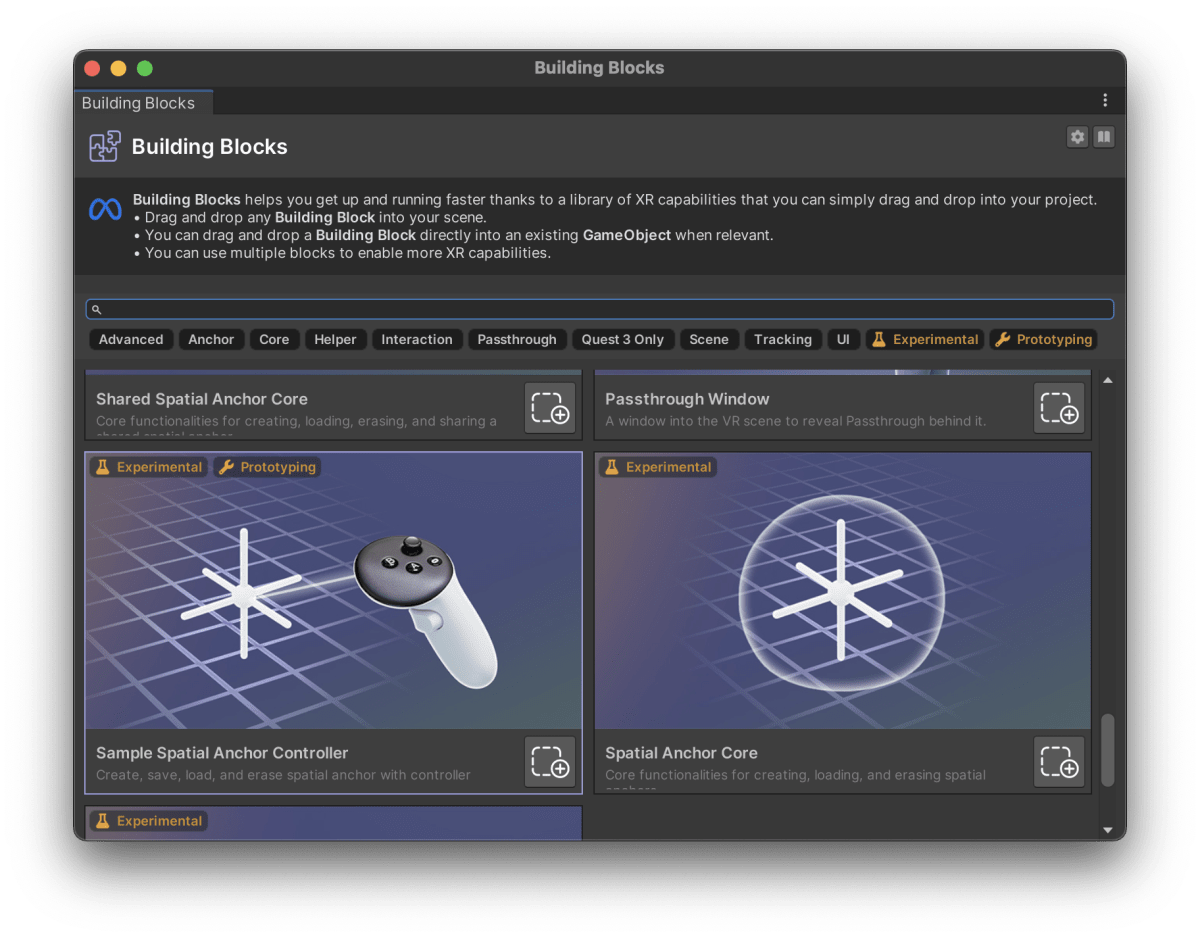This screenshot has width=1200, height=938.
Task: Click 'Spatial Anchor Core' title text
Action: pyautogui.click(x=681, y=753)
